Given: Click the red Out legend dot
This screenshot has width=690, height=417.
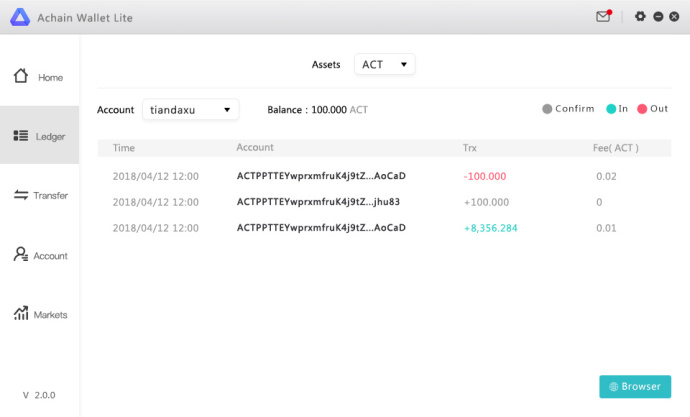Looking at the screenshot, I should [642, 109].
